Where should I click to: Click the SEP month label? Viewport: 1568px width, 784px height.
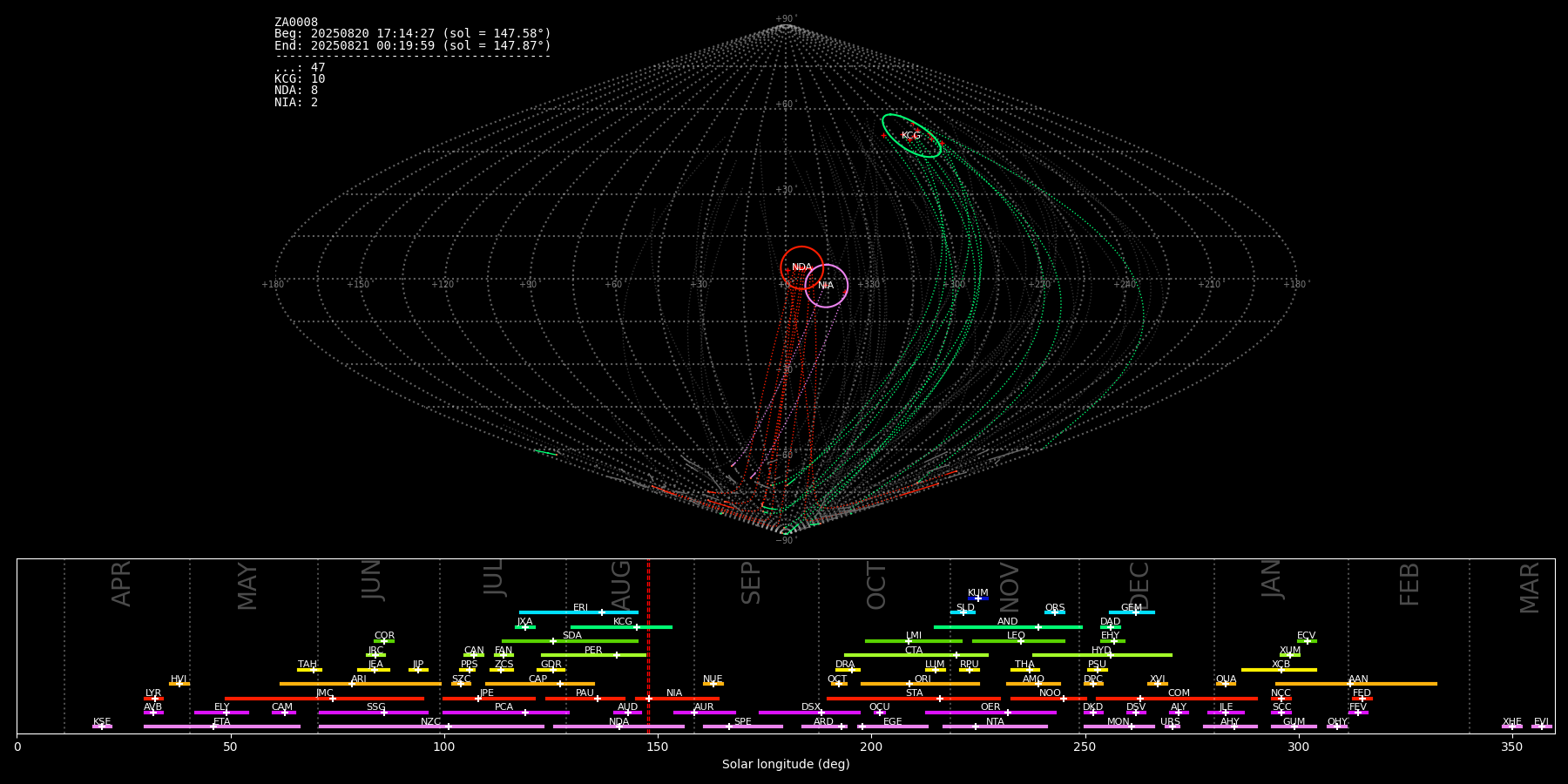click(x=751, y=583)
